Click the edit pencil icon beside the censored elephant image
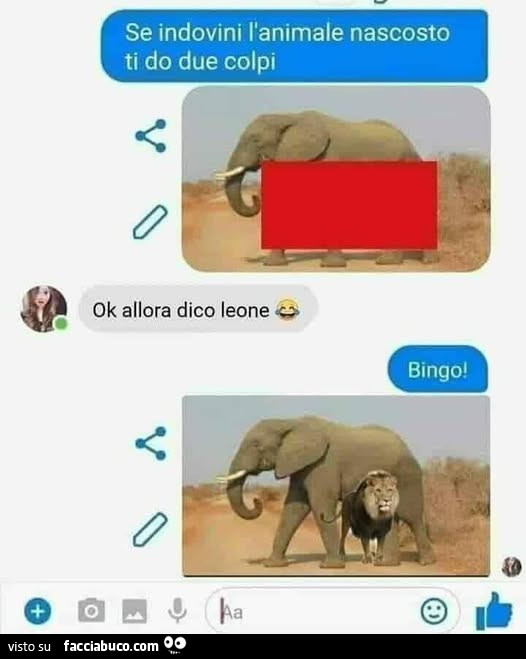 (x=150, y=222)
